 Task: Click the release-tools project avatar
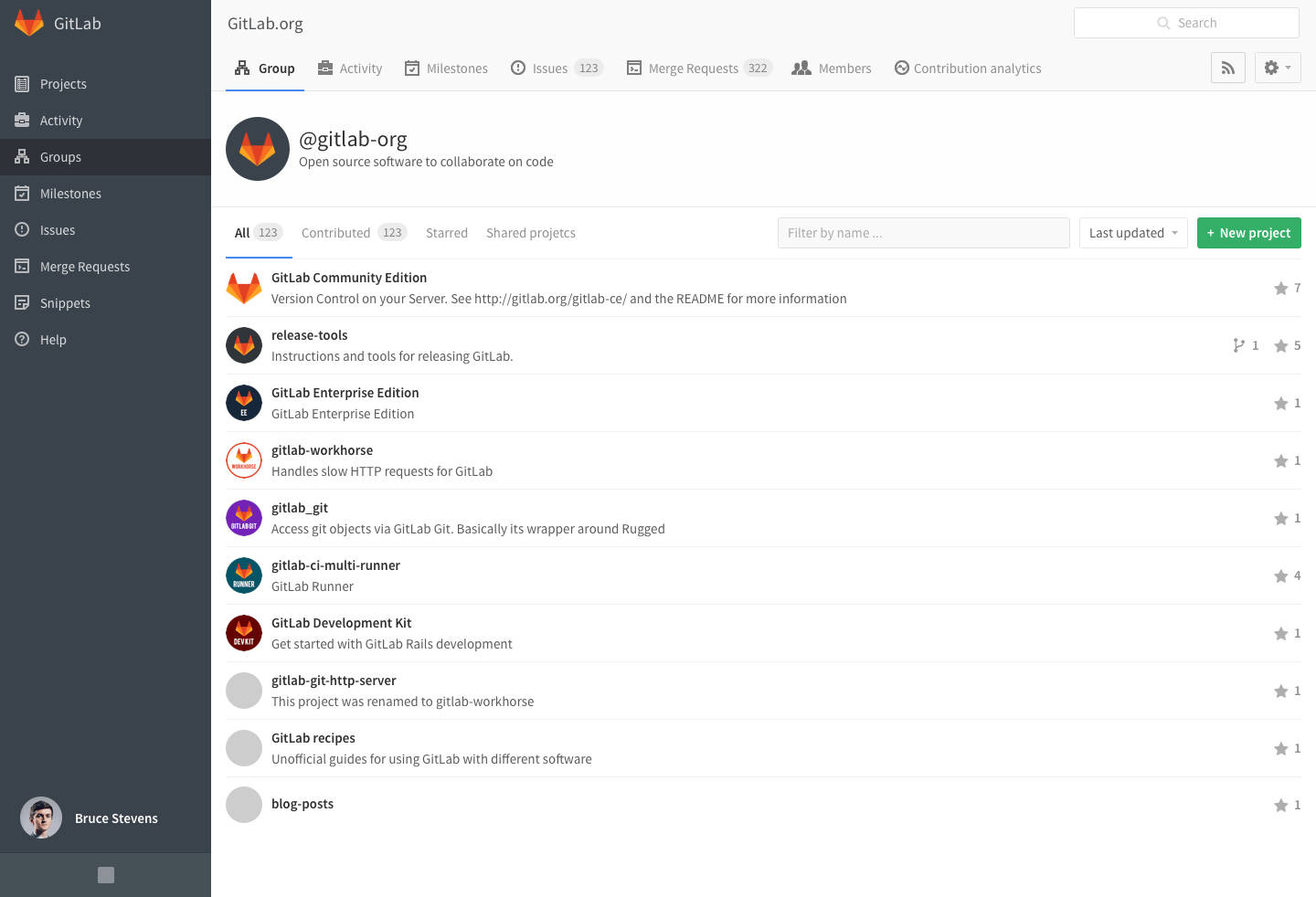pos(244,345)
